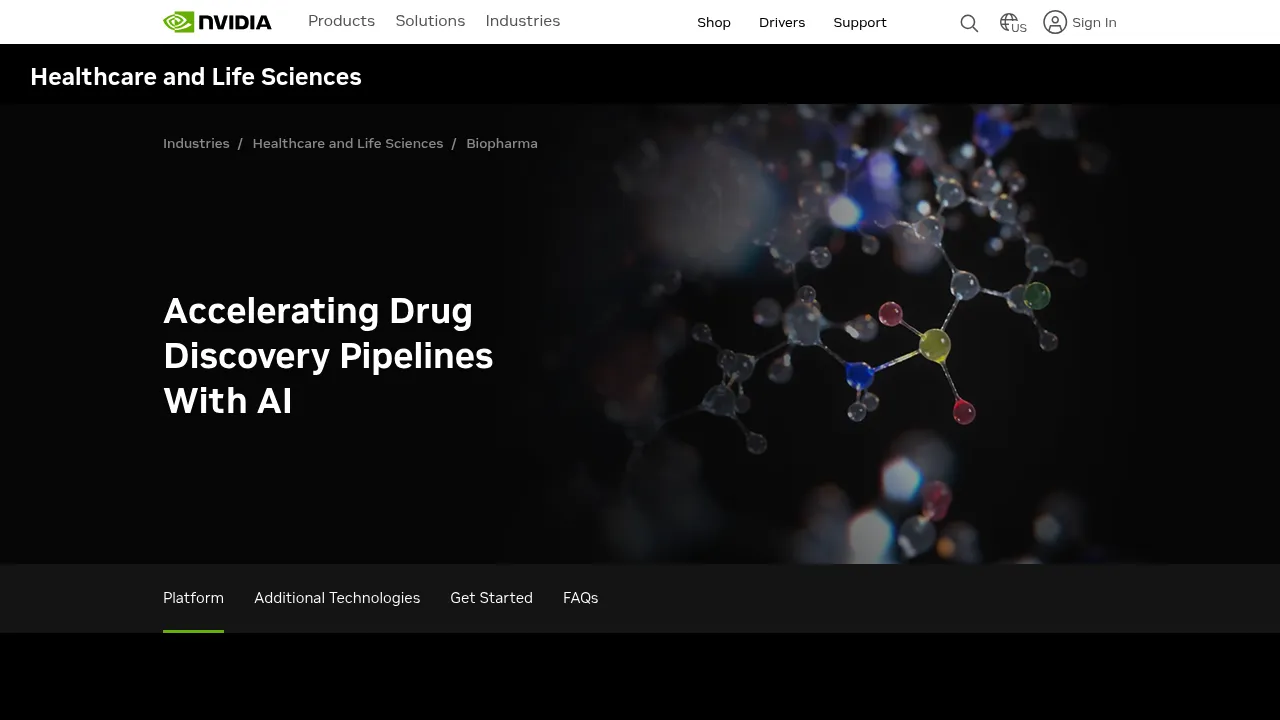Click the Biopharma breadcrumb

coord(502,143)
